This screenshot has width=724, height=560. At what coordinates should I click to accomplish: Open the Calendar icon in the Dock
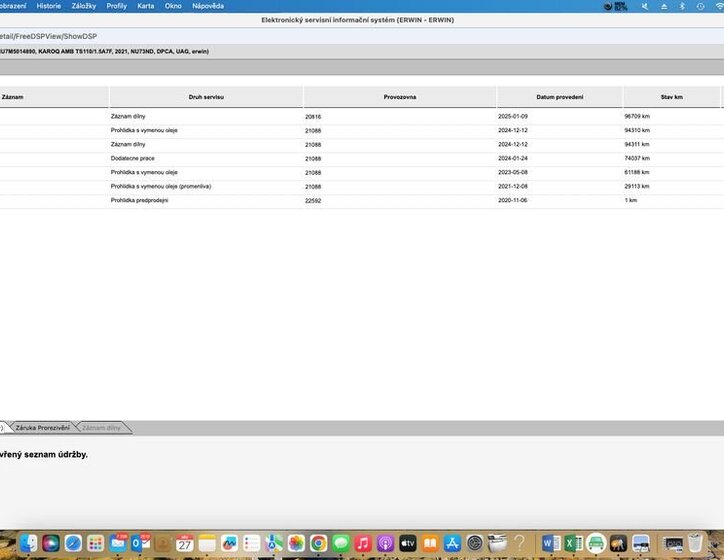tap(185, 543)
